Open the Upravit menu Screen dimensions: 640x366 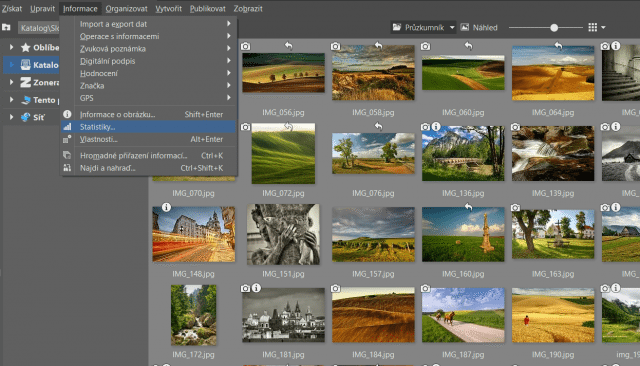coord(42,9)
